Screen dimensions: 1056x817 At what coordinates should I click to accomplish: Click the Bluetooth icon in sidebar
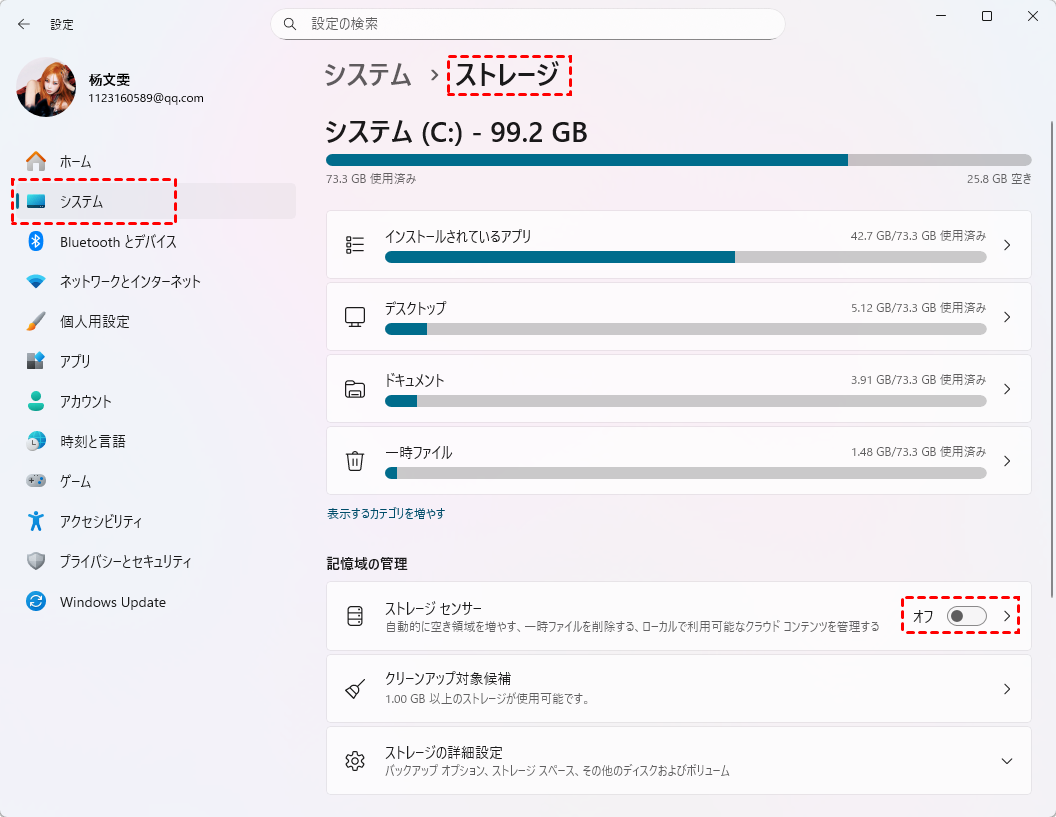click(36, 241)
